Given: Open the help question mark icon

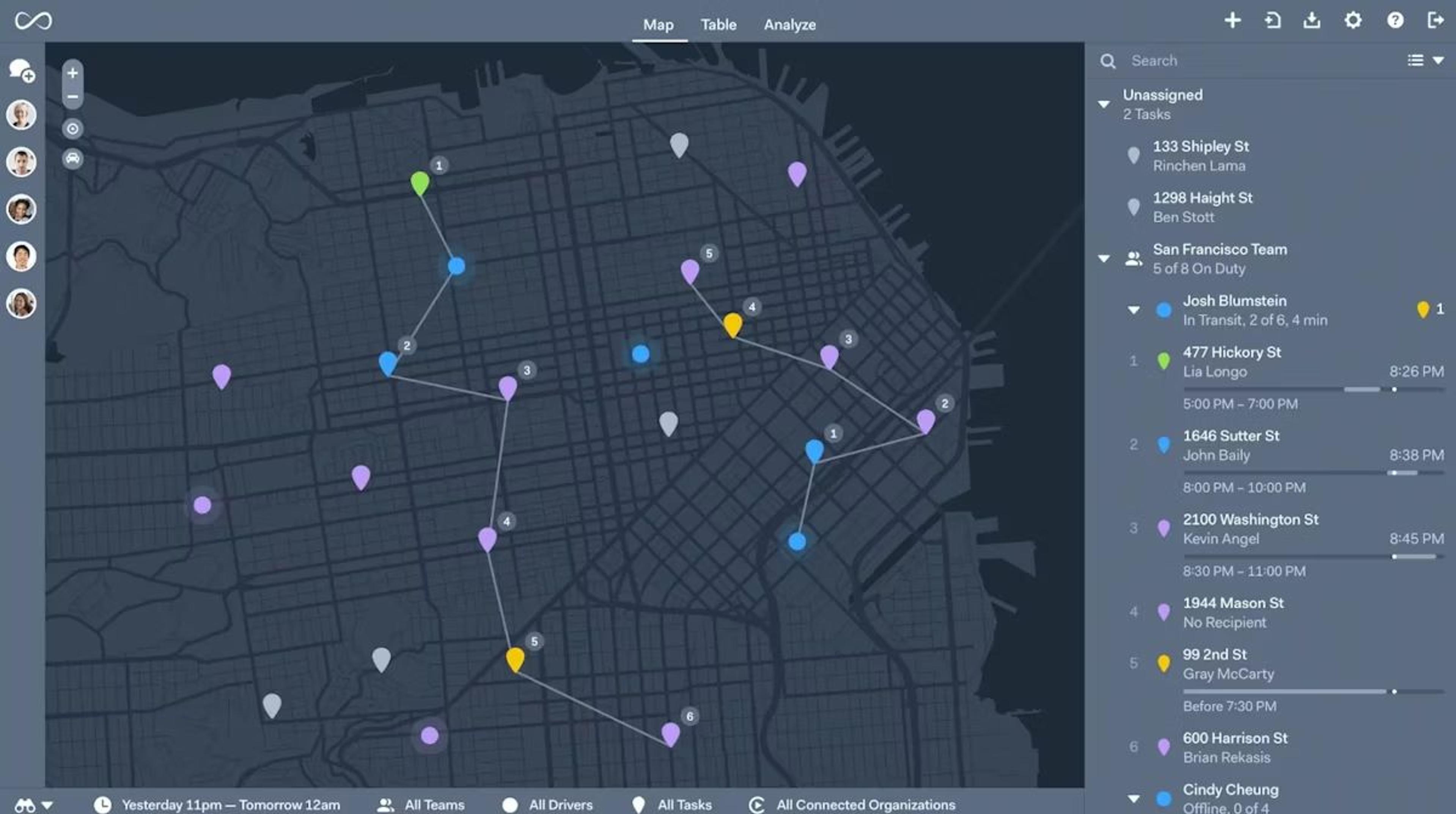Looking at the screenshot, I should point(1395,20).
